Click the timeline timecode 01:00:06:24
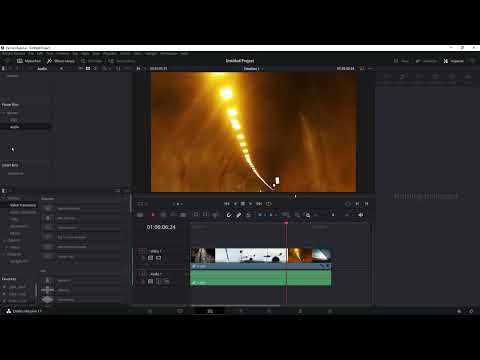Screen dimensions: 480x360 pyautogui.click(x=161, y=227)
